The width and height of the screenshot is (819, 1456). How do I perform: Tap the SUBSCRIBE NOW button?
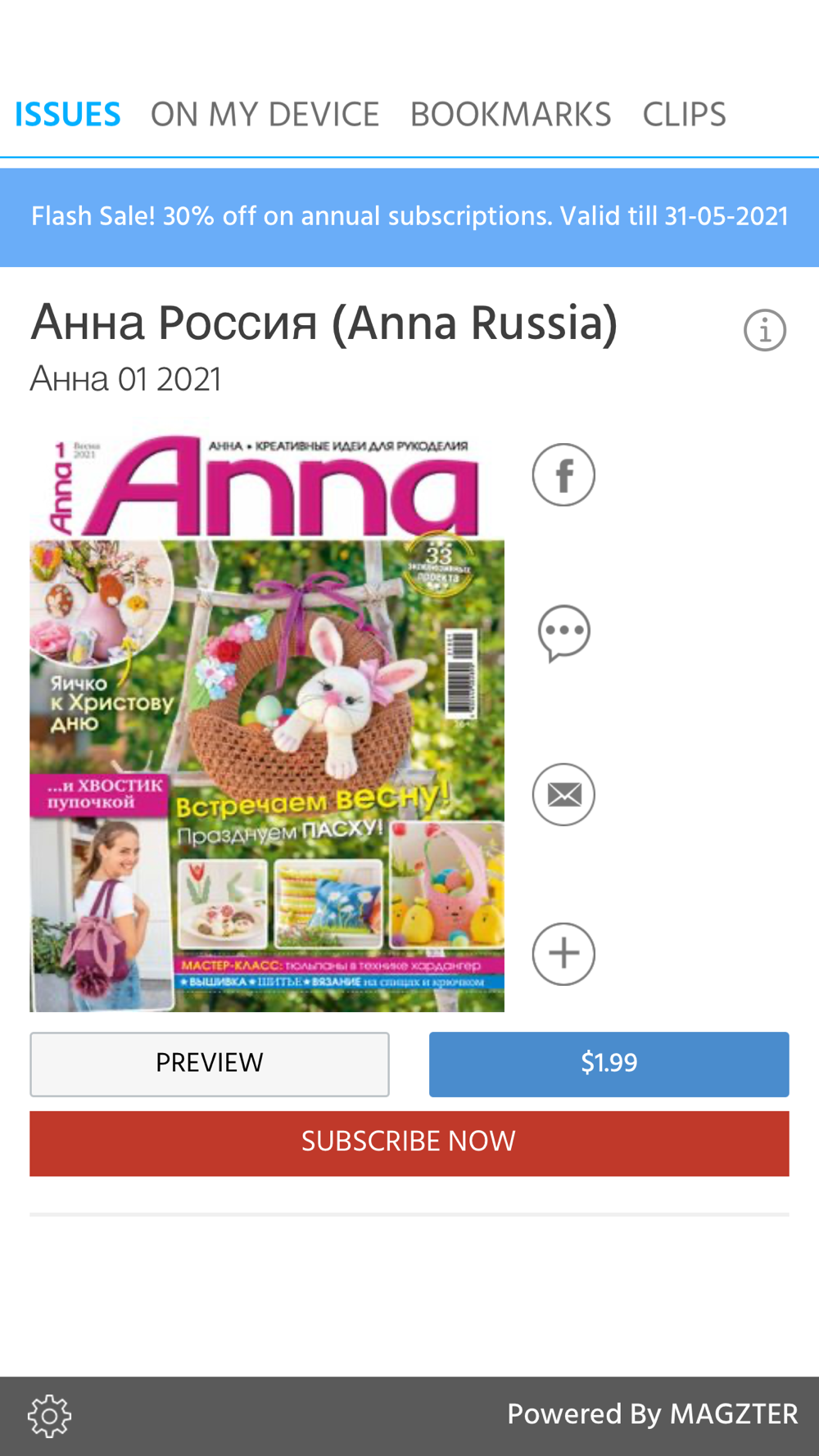[x=409, y=1143]
